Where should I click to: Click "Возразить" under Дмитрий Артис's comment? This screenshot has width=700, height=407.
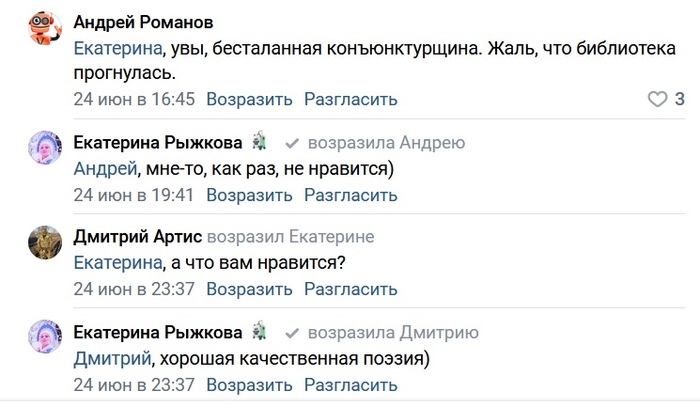[249, 290]
